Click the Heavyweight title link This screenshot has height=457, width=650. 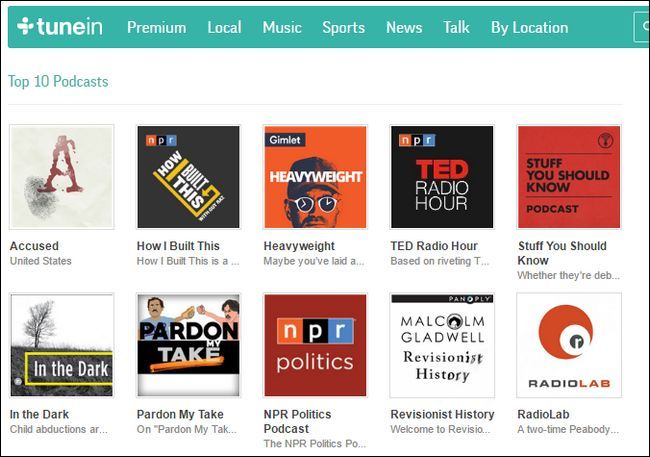(299, 246)
